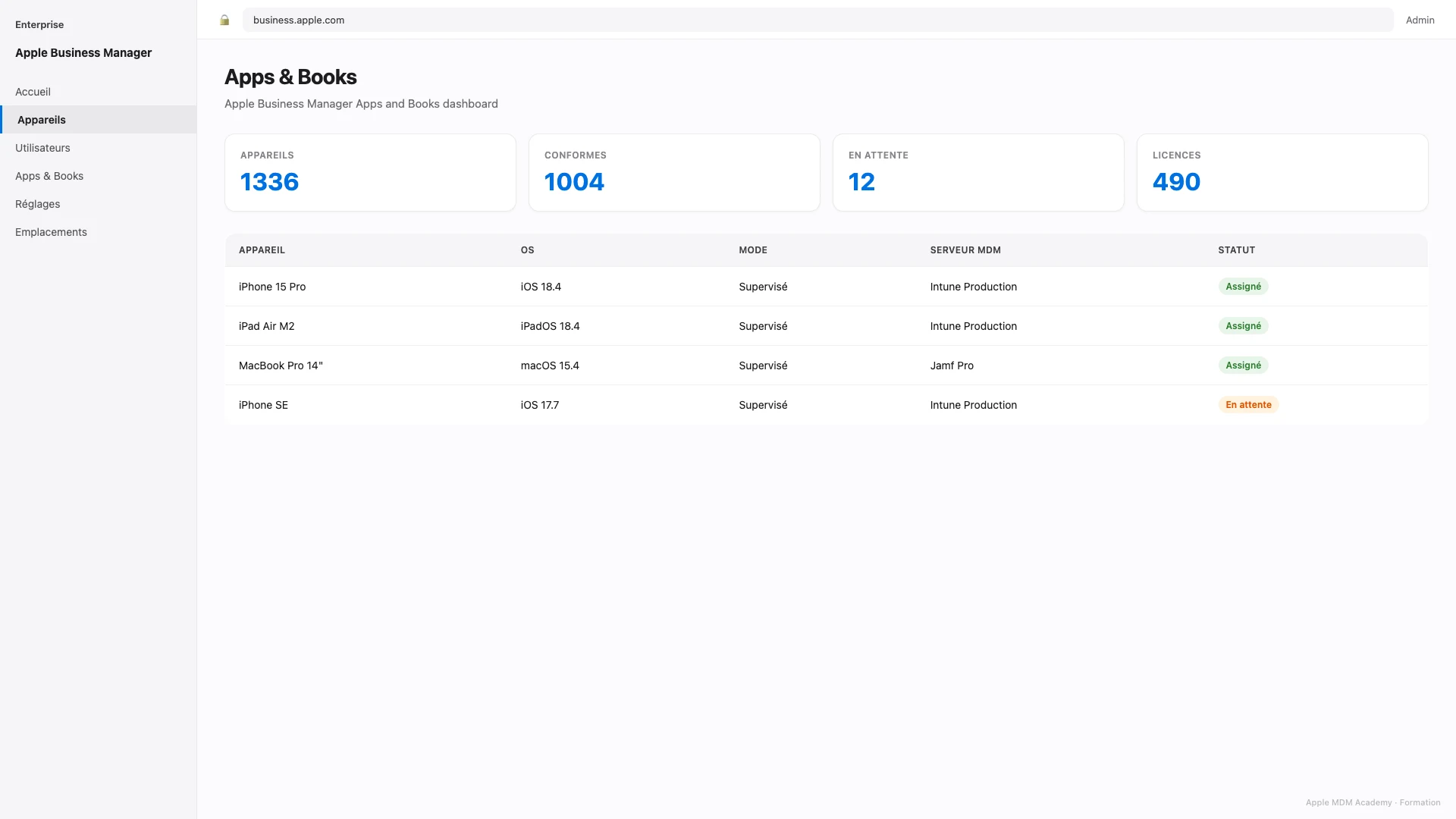1456x819 pixels.
Task: Click the Admin account link
Action: [1420, 20]
